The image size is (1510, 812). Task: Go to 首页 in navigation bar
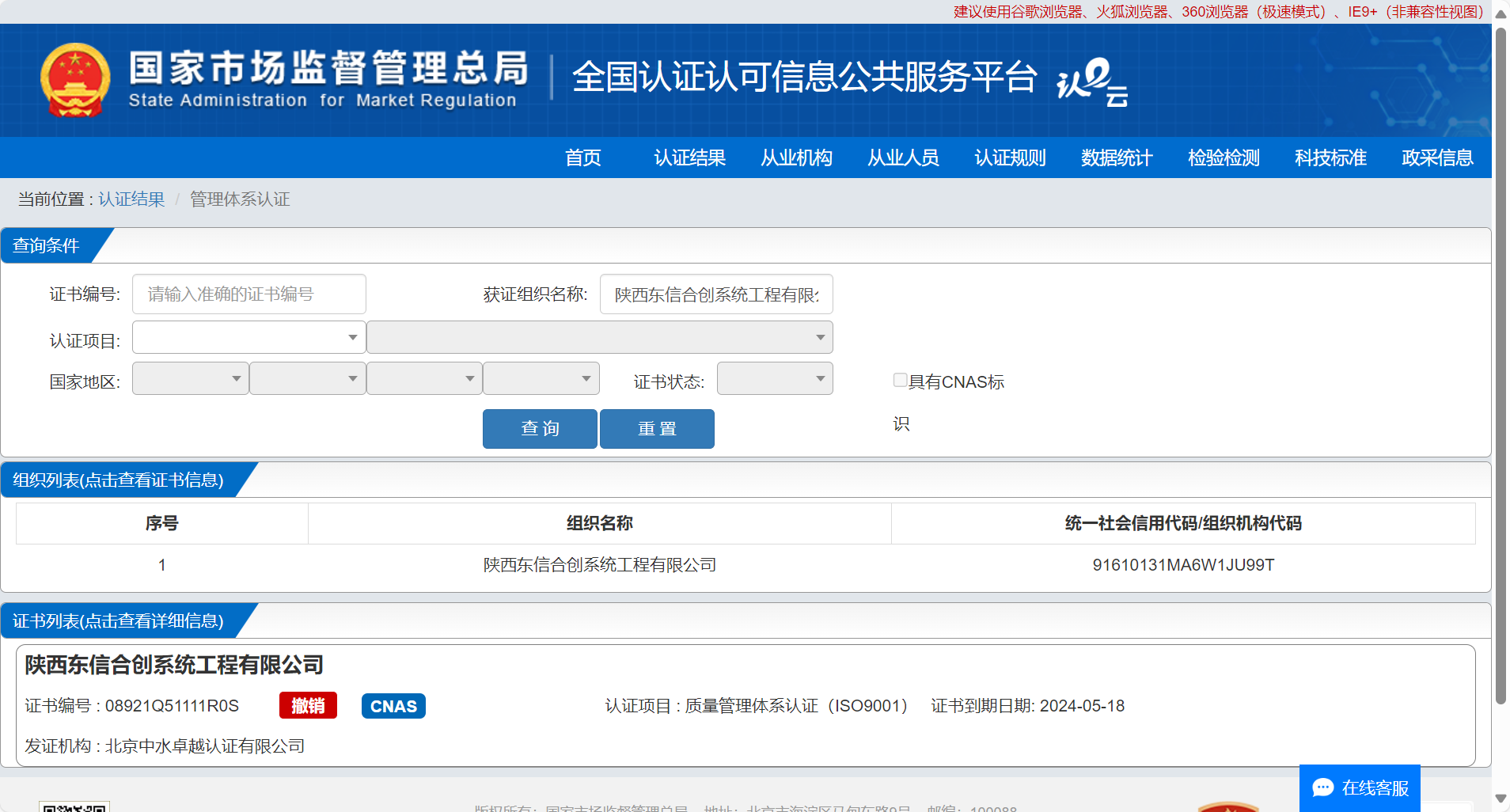click(x=583, y=157)
